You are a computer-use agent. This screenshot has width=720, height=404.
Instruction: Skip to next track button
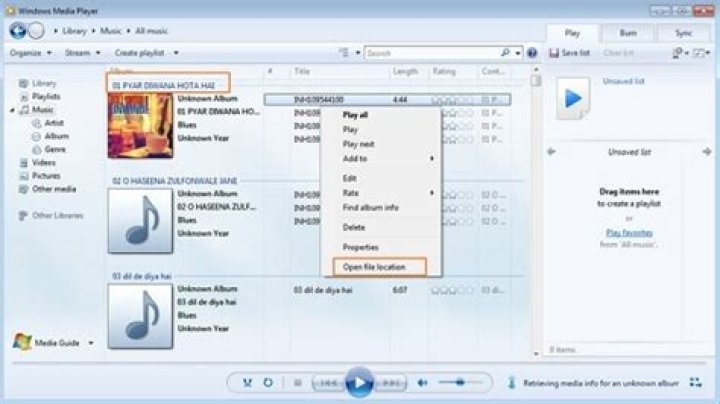coord(391,383)
